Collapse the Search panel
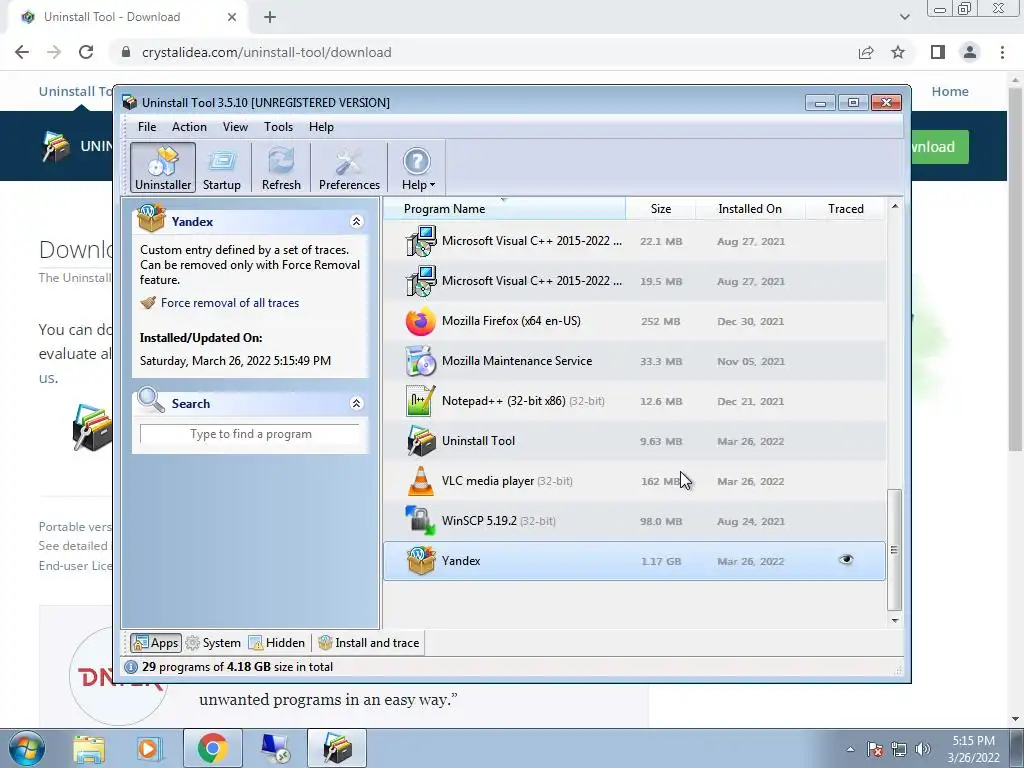Screen dimensions: 1024x768 pos(357,403)
